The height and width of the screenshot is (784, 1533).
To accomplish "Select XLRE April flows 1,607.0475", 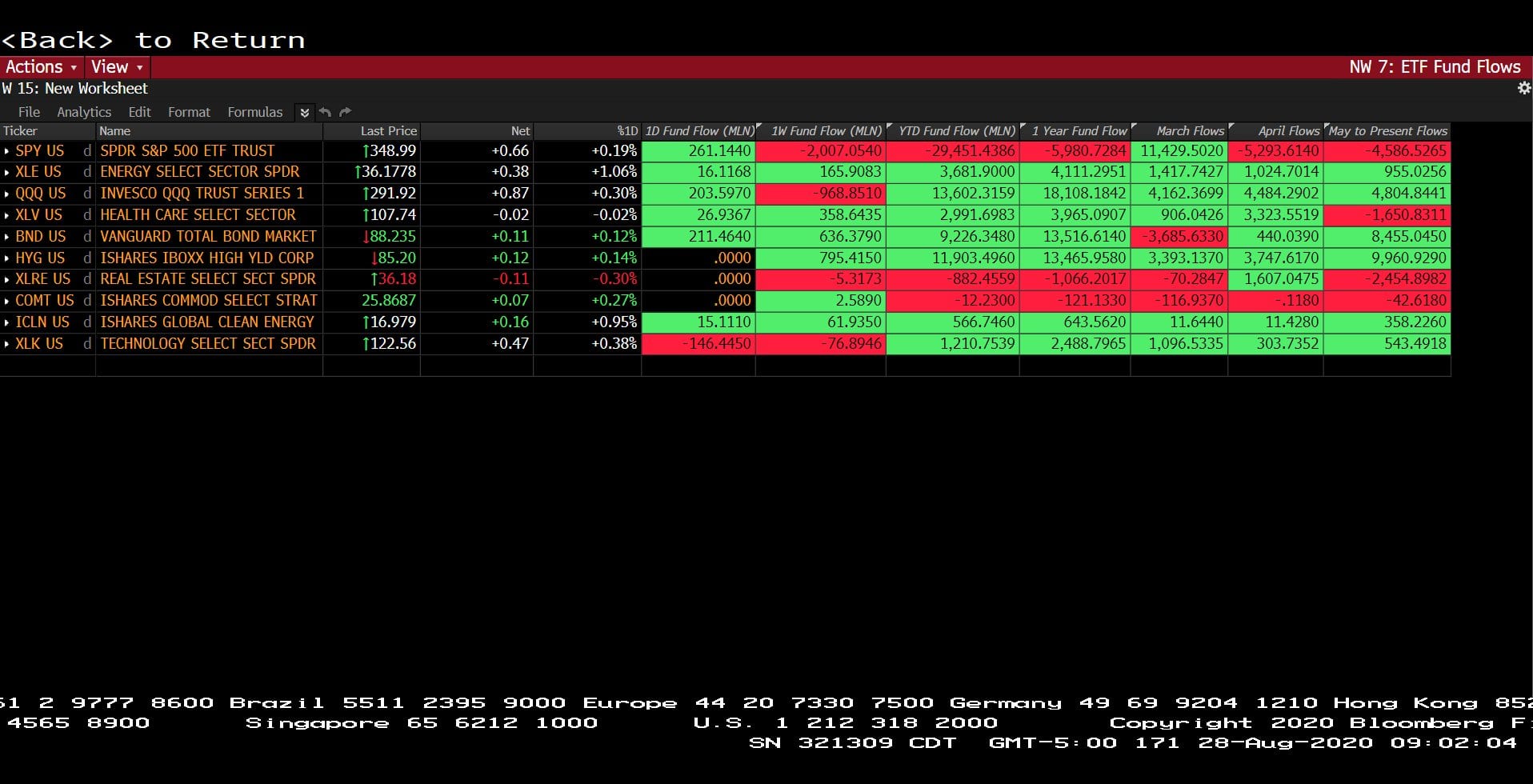I will (x=1276, y=279).
